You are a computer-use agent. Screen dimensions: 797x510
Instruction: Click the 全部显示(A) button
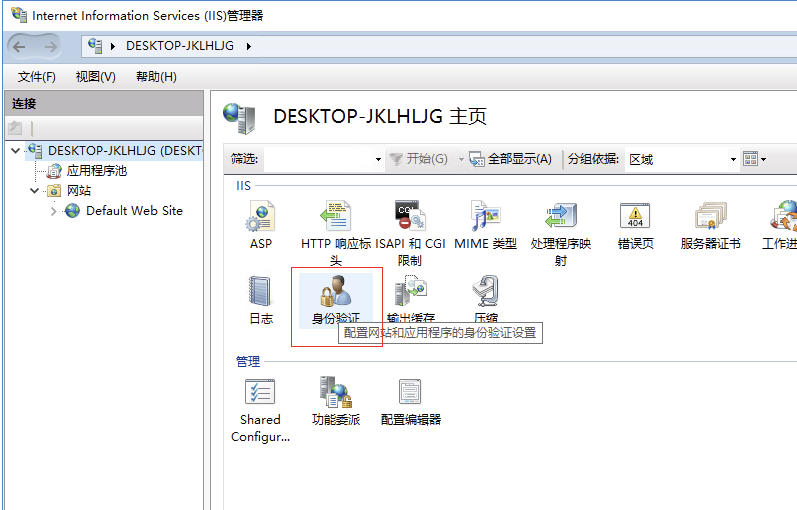(x=510, y=159)
